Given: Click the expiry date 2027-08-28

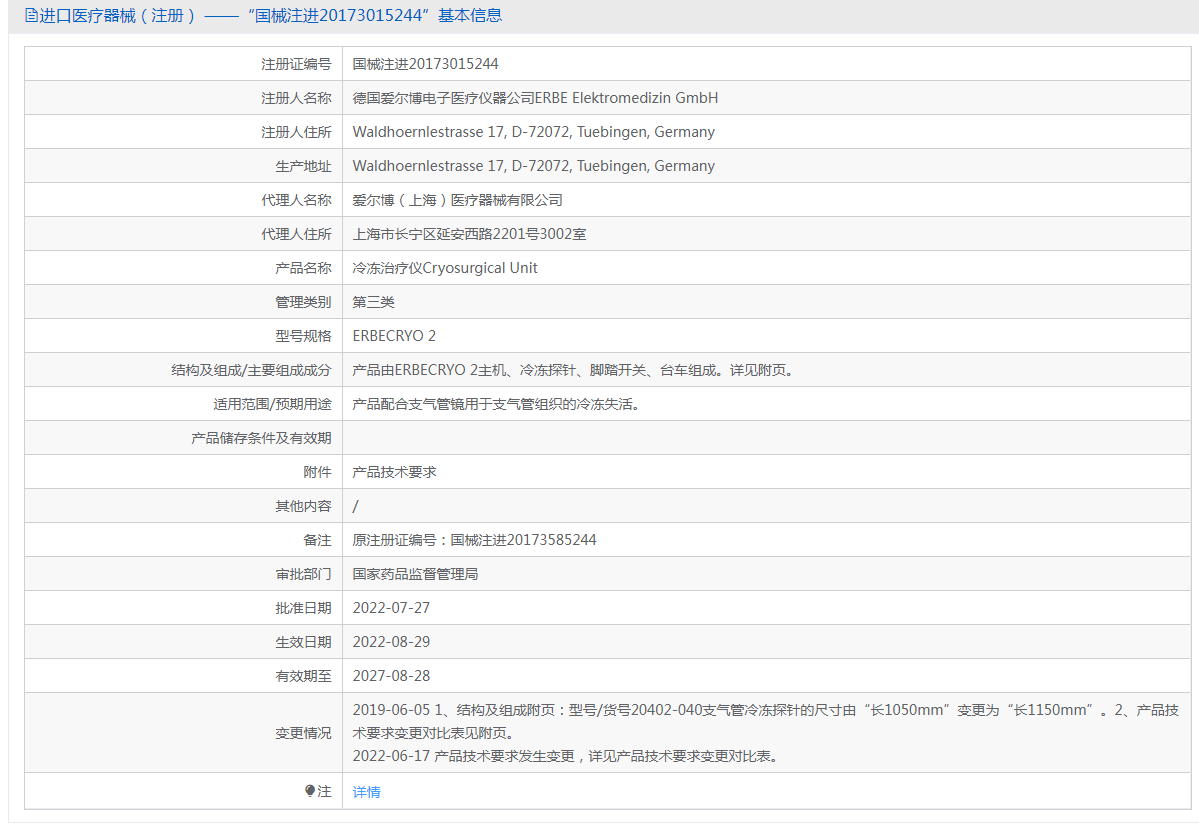Looking at the screenshot, I should (392, 677).
